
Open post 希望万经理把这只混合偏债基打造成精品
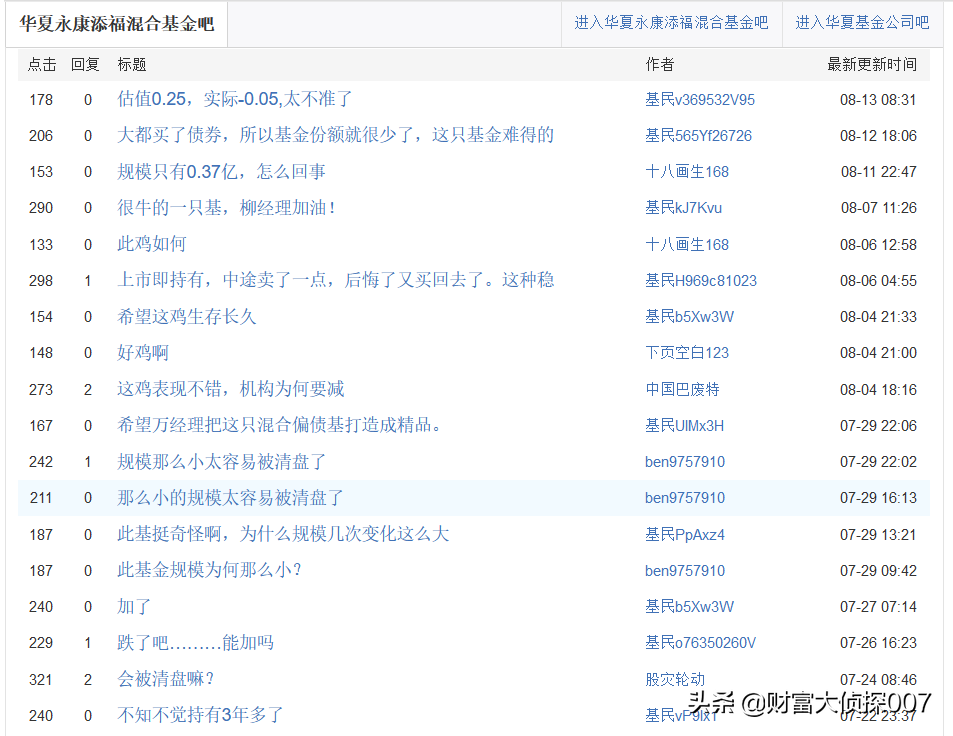tap(279, 425)
